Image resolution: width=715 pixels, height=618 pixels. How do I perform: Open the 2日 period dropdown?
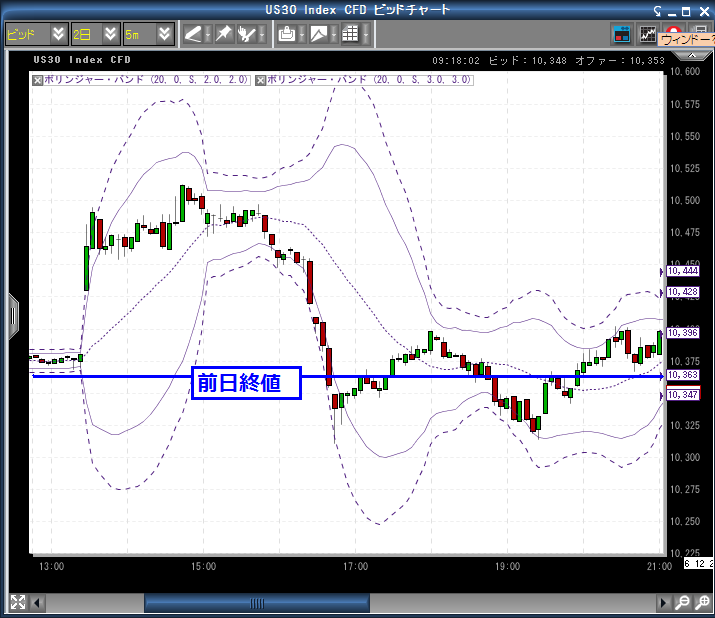pyautogui.click(x=112, y=33)
